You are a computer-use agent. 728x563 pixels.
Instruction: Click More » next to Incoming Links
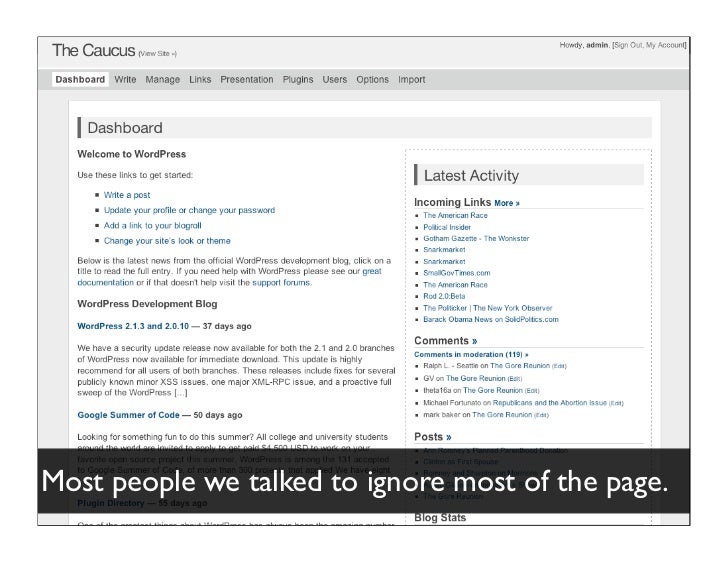click(507, 203)
